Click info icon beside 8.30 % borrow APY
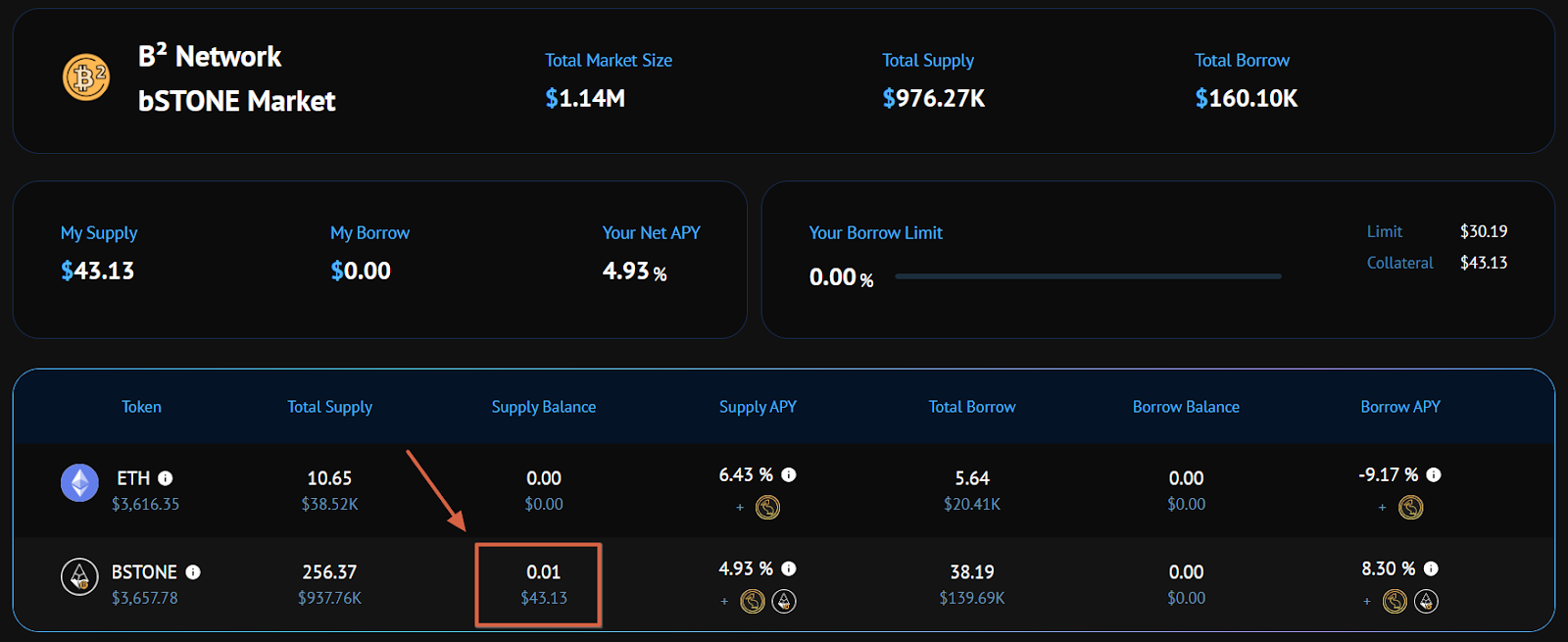The width and height of the screenshot is (1568, 642). click(x=1431, y=568)
